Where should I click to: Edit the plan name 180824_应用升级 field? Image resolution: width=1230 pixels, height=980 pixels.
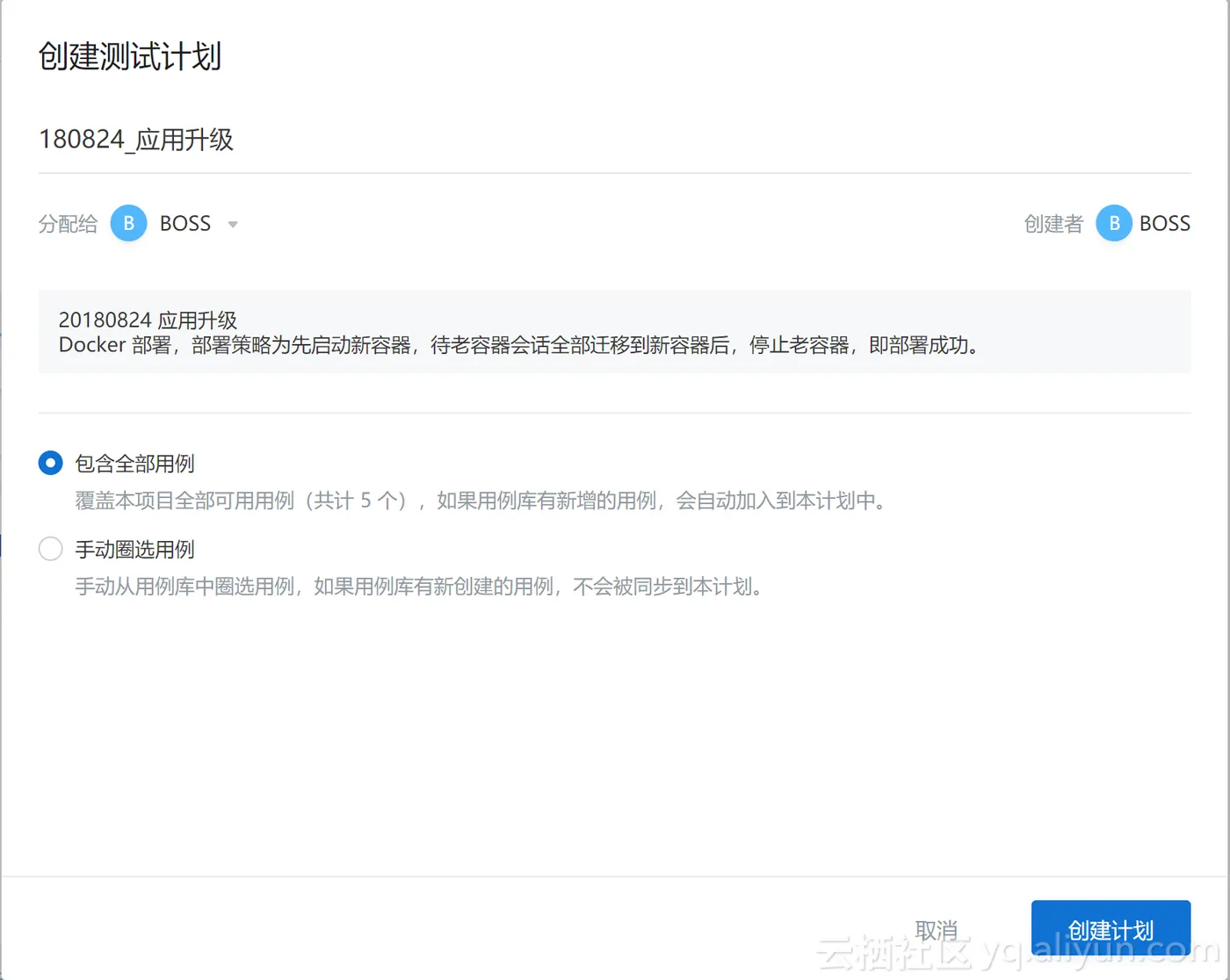614,140
